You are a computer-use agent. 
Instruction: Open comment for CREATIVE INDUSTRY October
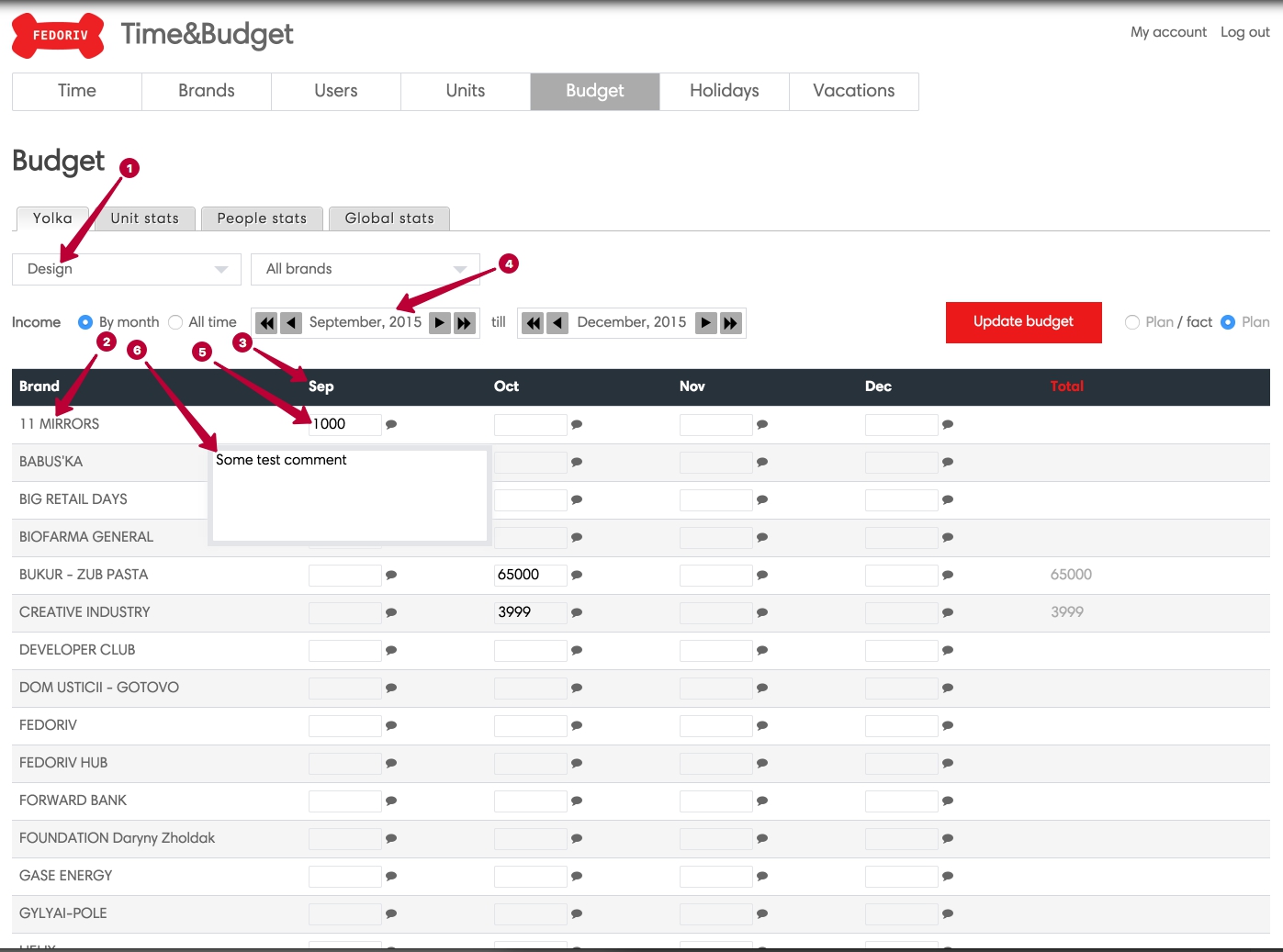point(577,612)
